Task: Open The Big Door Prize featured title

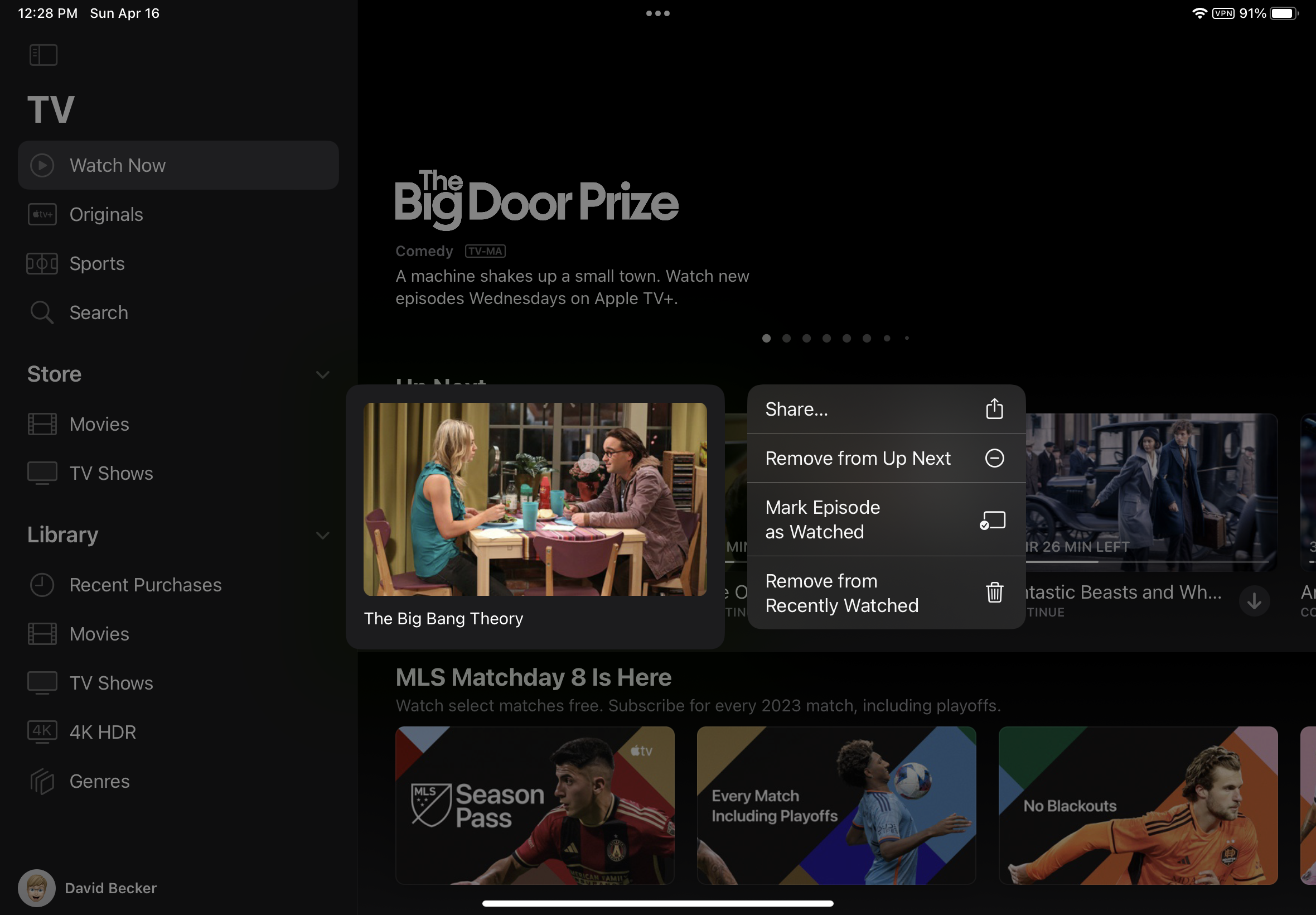Action: (x=537, y=200)
